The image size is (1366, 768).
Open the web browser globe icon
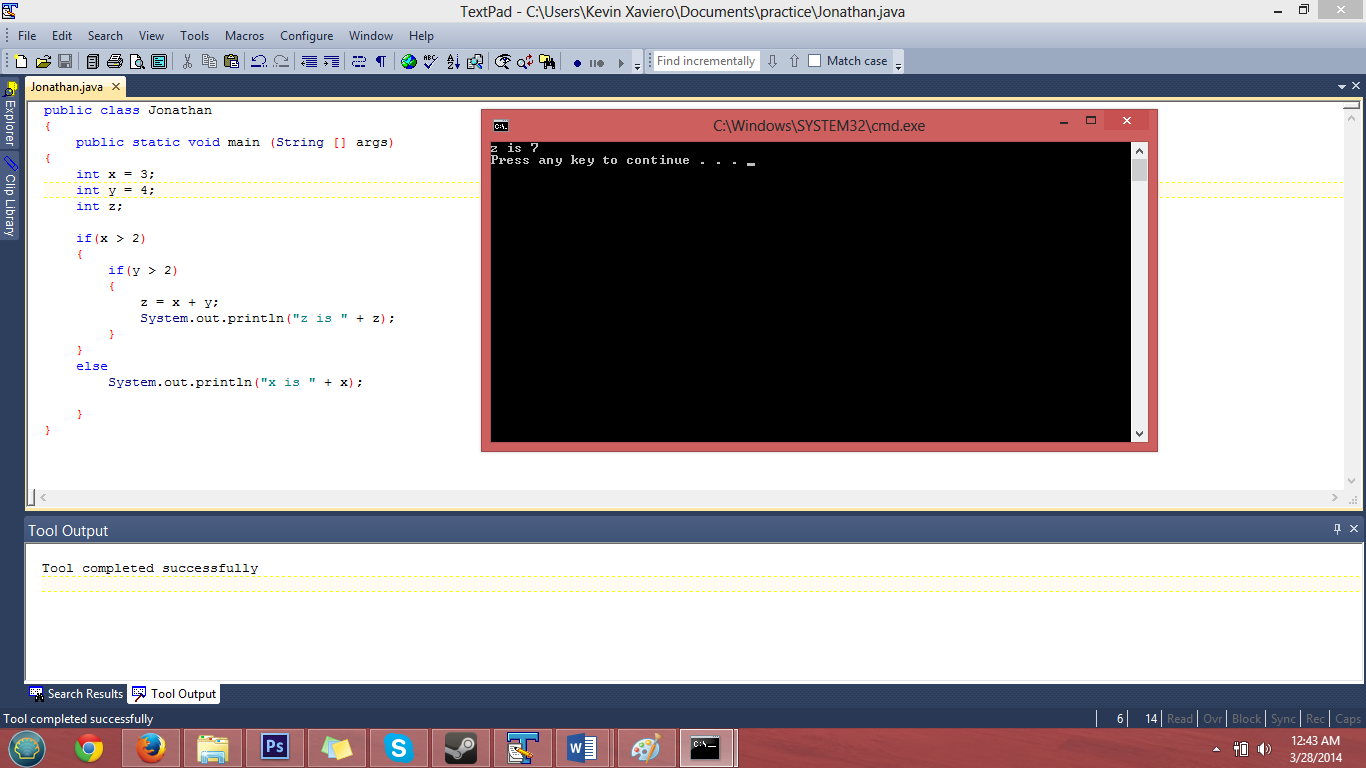point(409,61)
